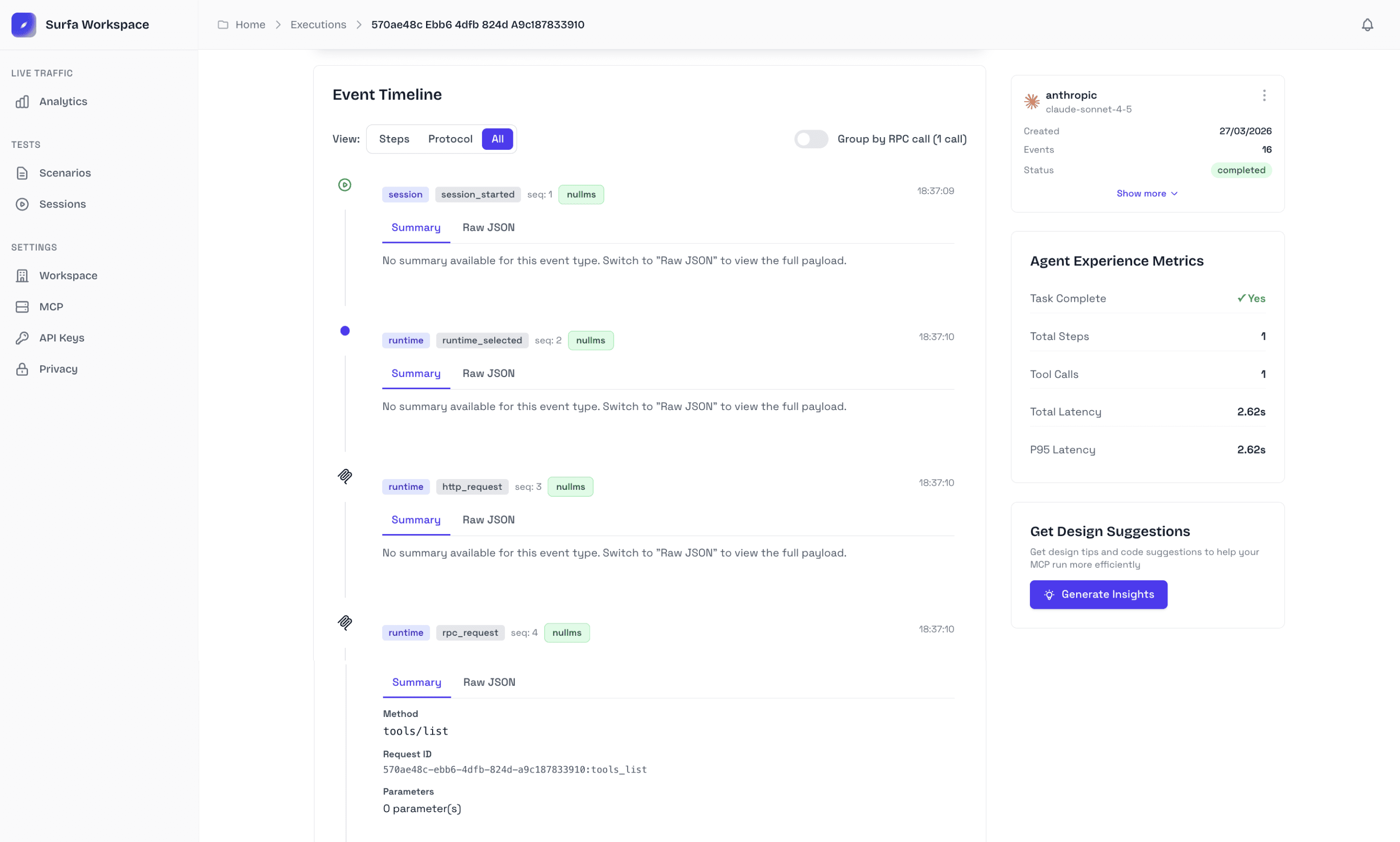Expand details with Show more
Image resolution: width=1400 pixels, height=842 pixels.
pyautogui.click(x=1146, y=194)
